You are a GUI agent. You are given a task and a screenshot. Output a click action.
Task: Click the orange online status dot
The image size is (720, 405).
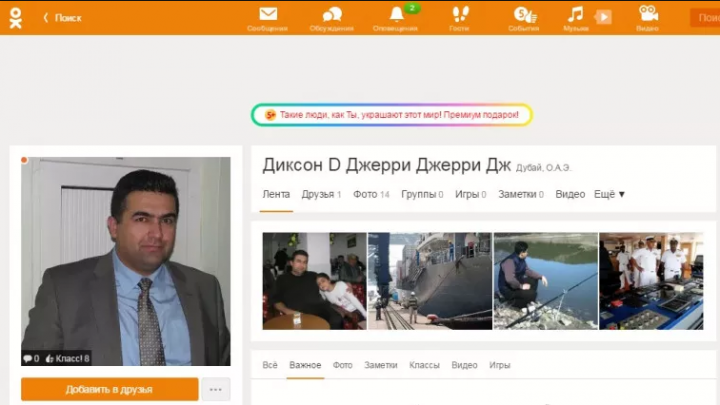[x=24, y=160]
